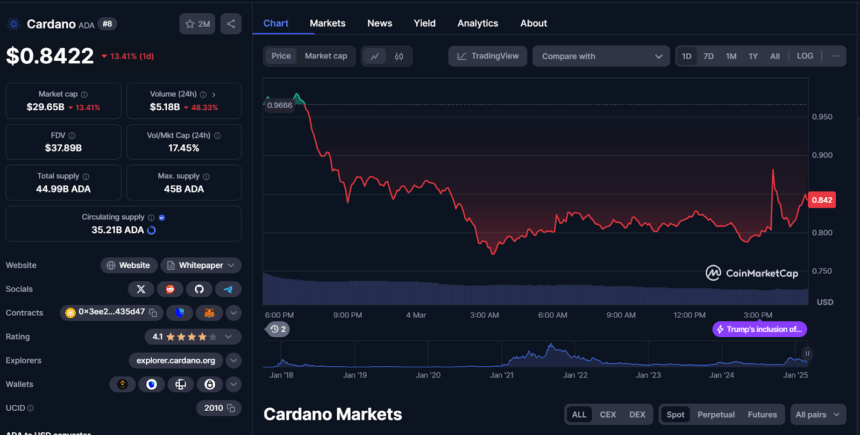Switch to the Yield tab
860x435 pixels.
pos(425,23)
